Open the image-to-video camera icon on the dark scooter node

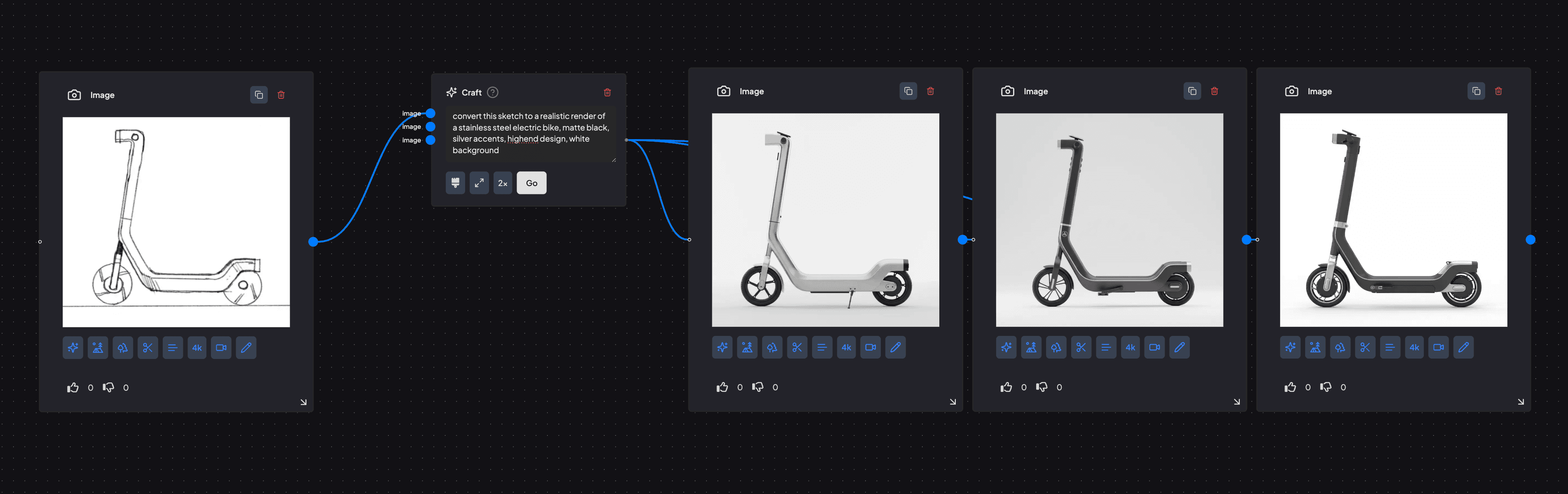pos(1155,347)
